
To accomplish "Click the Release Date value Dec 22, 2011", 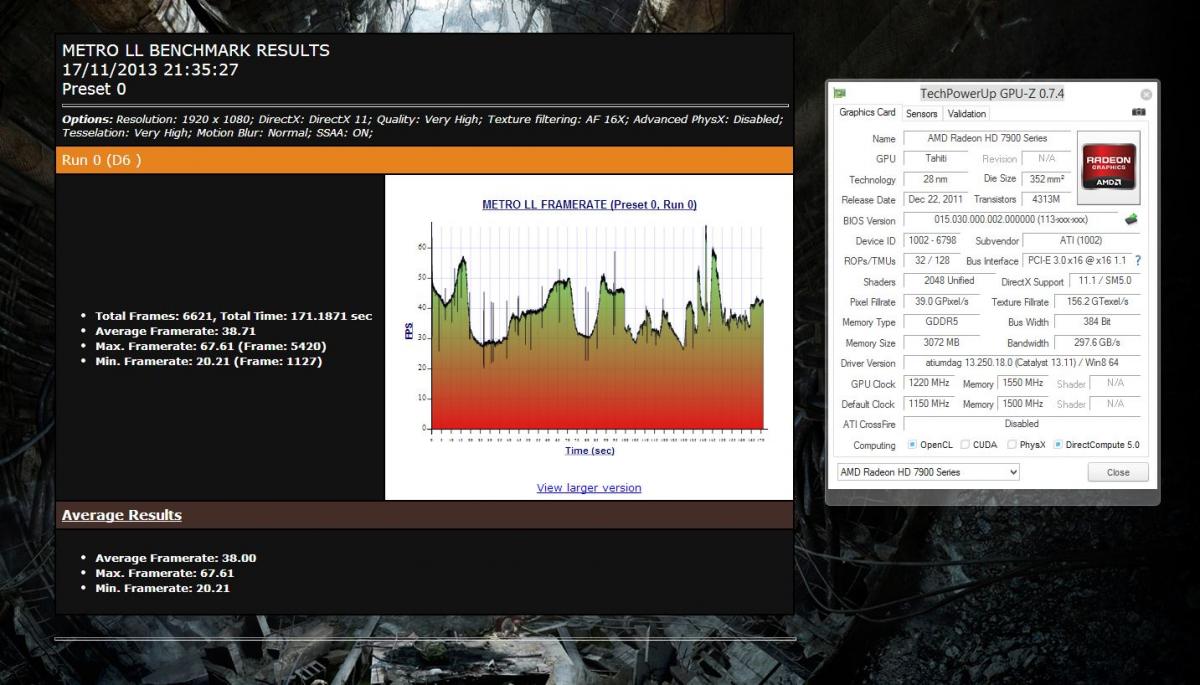I will click(x=936, y=199).
